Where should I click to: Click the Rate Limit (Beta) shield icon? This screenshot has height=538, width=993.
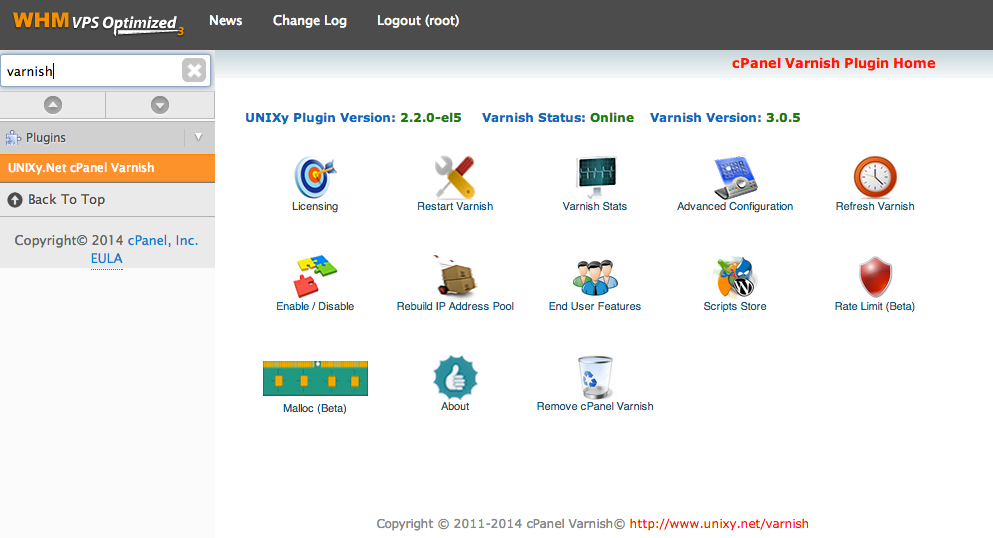pos(875,277)
